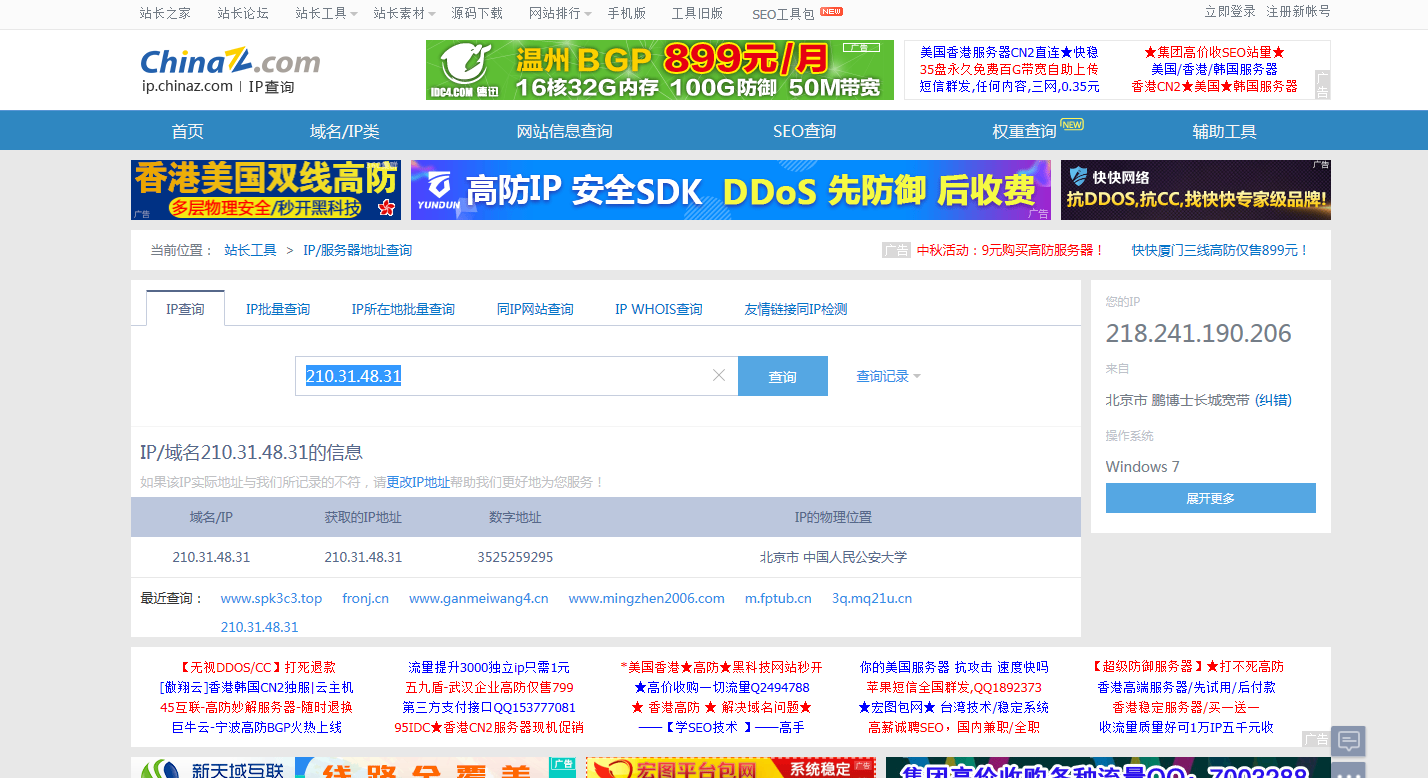Screen dimensions: 1428x778
Task: Open recent query www.spk3c3.top
Action: (x=271, y=598)
